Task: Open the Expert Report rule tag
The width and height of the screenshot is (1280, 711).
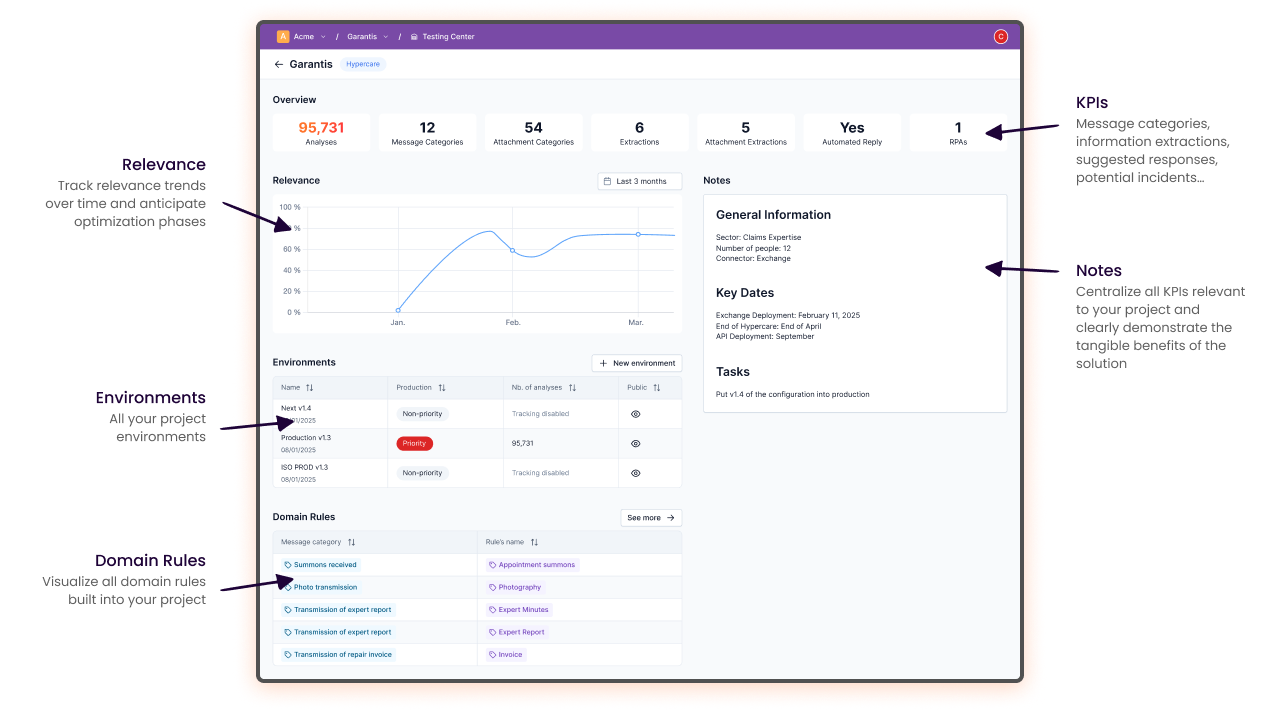Action: point(517,632)
